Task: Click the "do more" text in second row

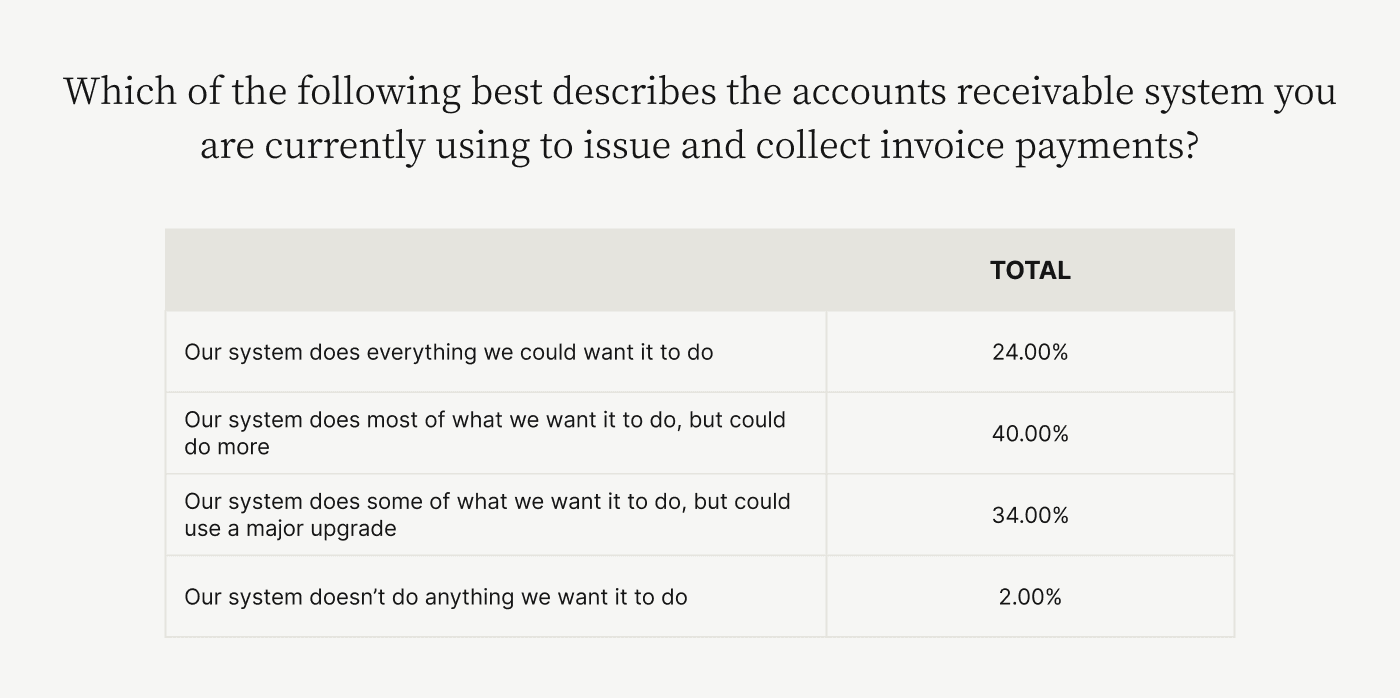Action: 227,447
